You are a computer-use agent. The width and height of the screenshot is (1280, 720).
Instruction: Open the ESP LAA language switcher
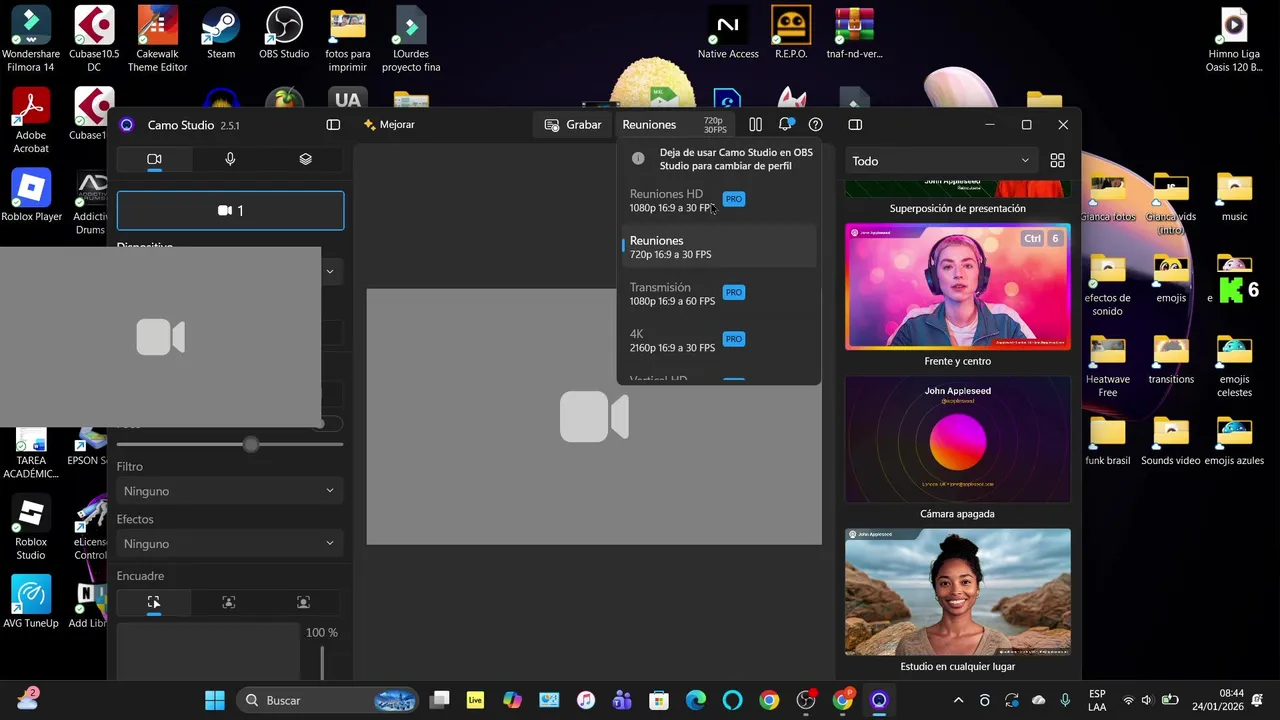click(1097, 700)
